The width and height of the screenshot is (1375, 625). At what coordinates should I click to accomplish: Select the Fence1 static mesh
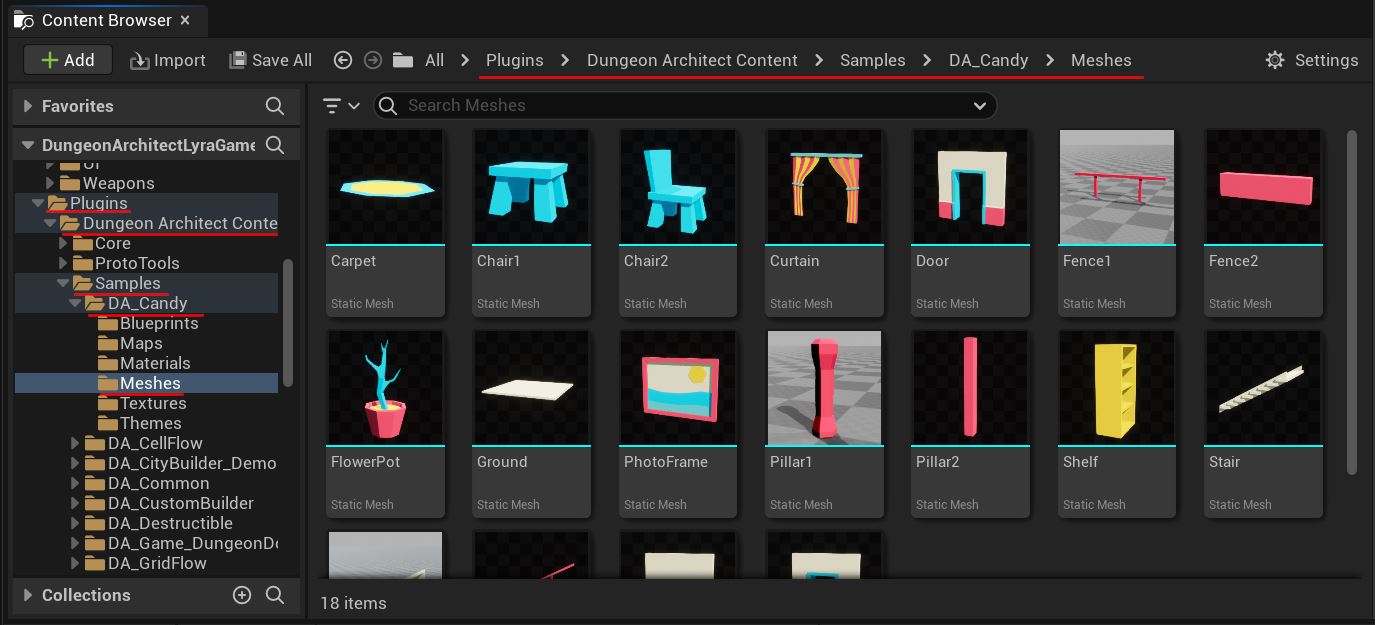pyautogui.click(x=1117, y=223)
